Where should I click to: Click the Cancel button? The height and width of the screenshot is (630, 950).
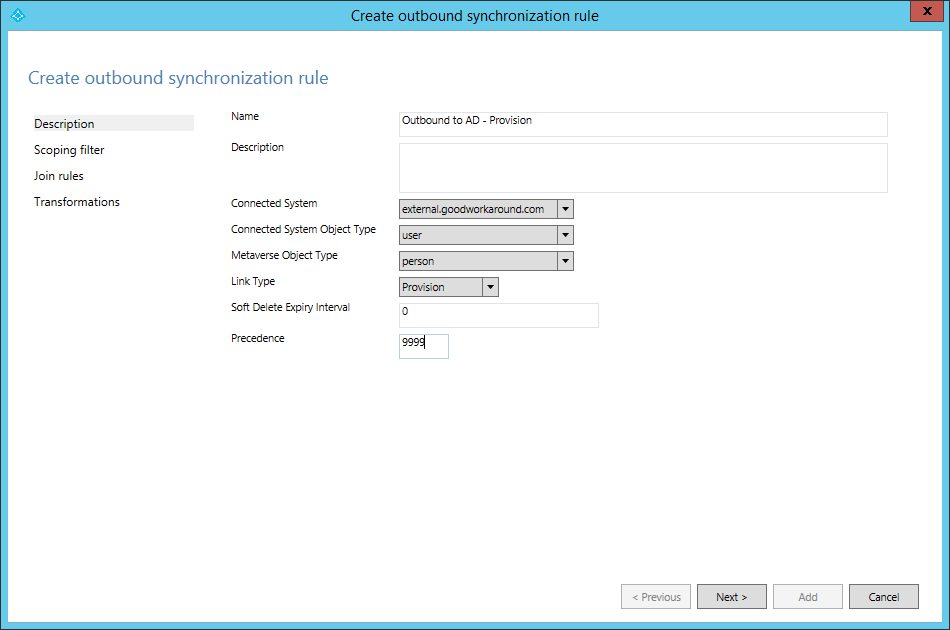pos(883,597)
